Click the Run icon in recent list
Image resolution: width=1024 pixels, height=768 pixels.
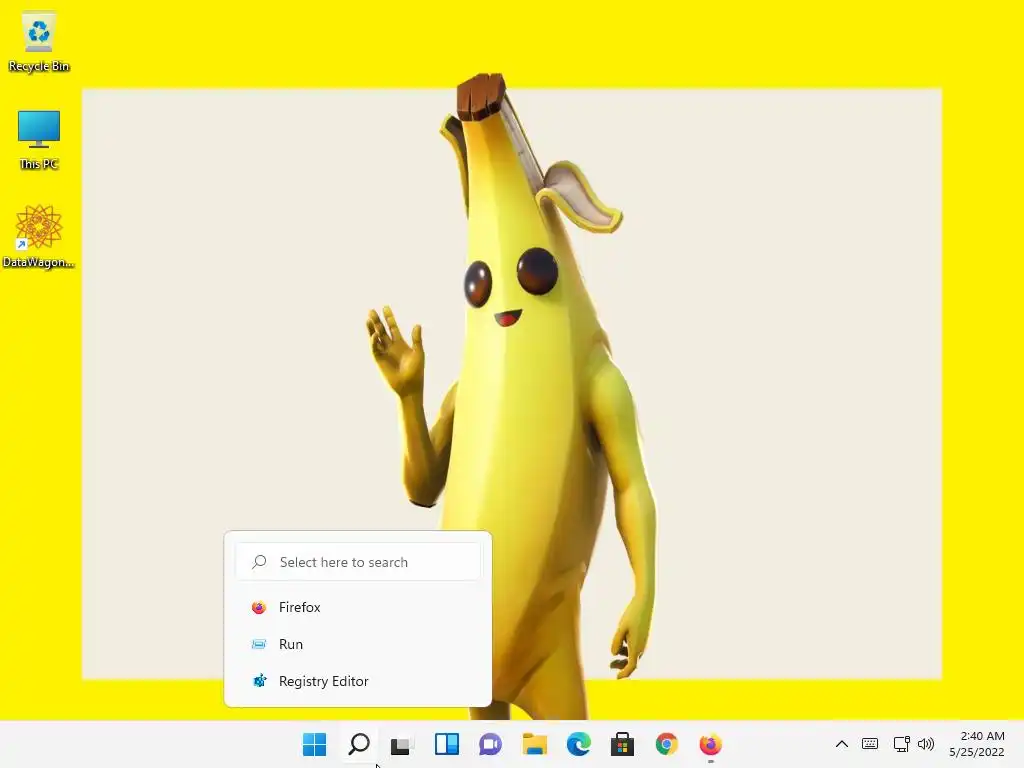pyautogui.click(x=259, y=645)
